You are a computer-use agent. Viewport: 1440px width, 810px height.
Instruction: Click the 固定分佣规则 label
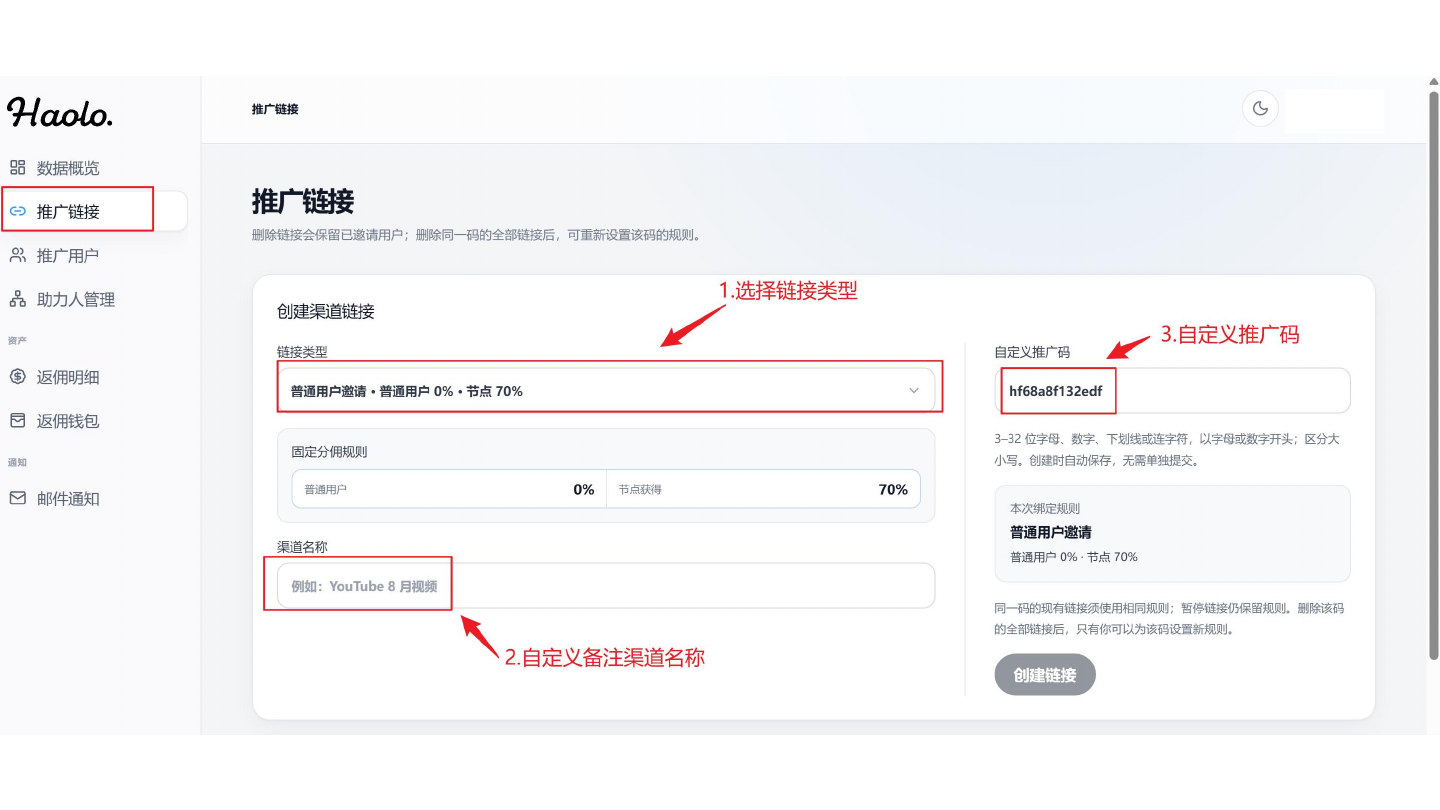330,452
